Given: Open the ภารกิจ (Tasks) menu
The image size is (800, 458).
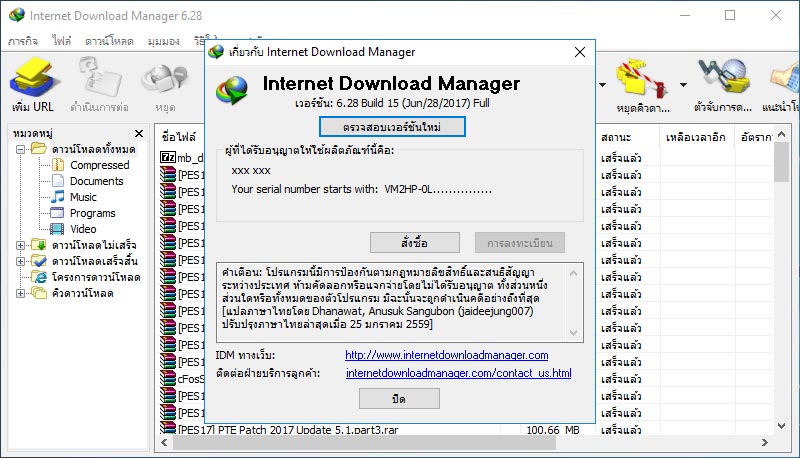Looking at the screenshot, I should pos(23,41).
